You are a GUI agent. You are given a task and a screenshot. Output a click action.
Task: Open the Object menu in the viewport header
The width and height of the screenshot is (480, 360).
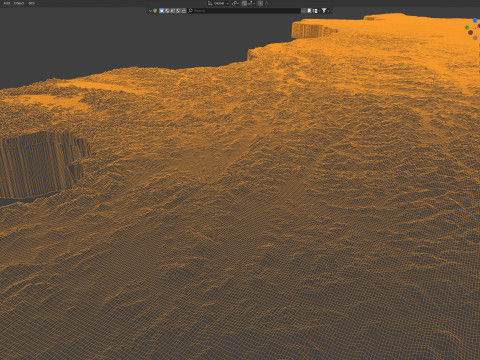click(x=19, y=3)
